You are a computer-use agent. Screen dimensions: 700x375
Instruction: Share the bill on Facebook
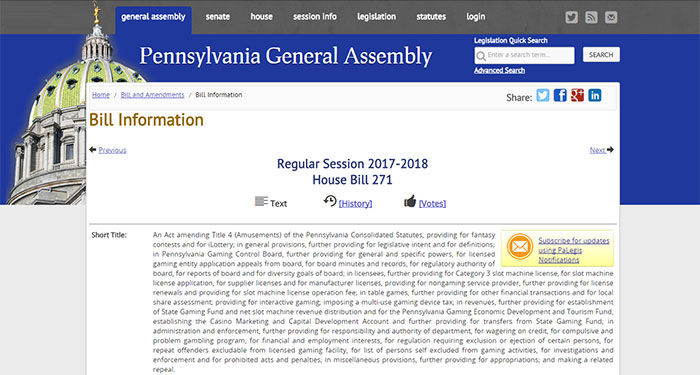coord(560,95)
